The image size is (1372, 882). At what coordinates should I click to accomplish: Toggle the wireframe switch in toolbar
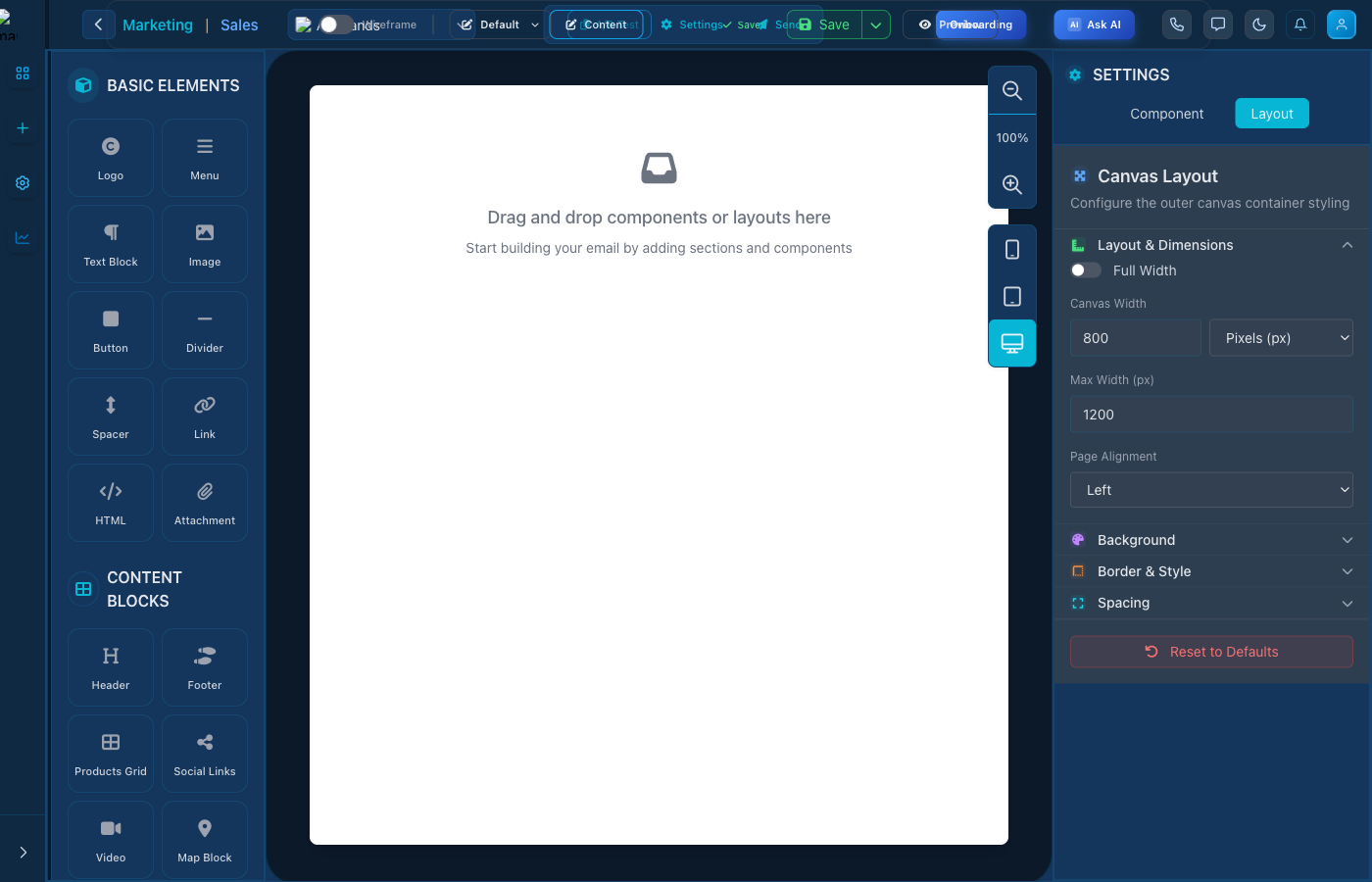point(336,24)
